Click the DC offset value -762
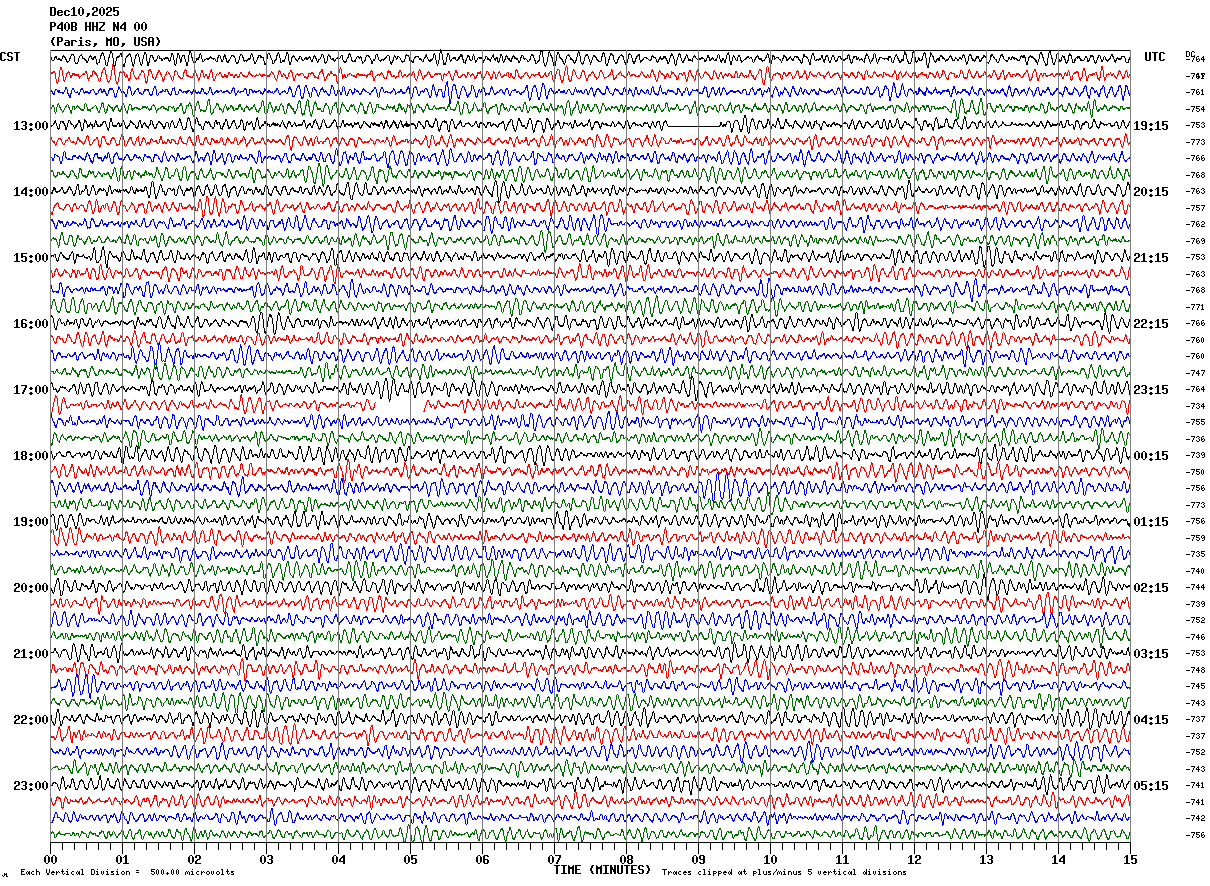This screenshot has width=1210, height=886. [x=1195, y=224]
